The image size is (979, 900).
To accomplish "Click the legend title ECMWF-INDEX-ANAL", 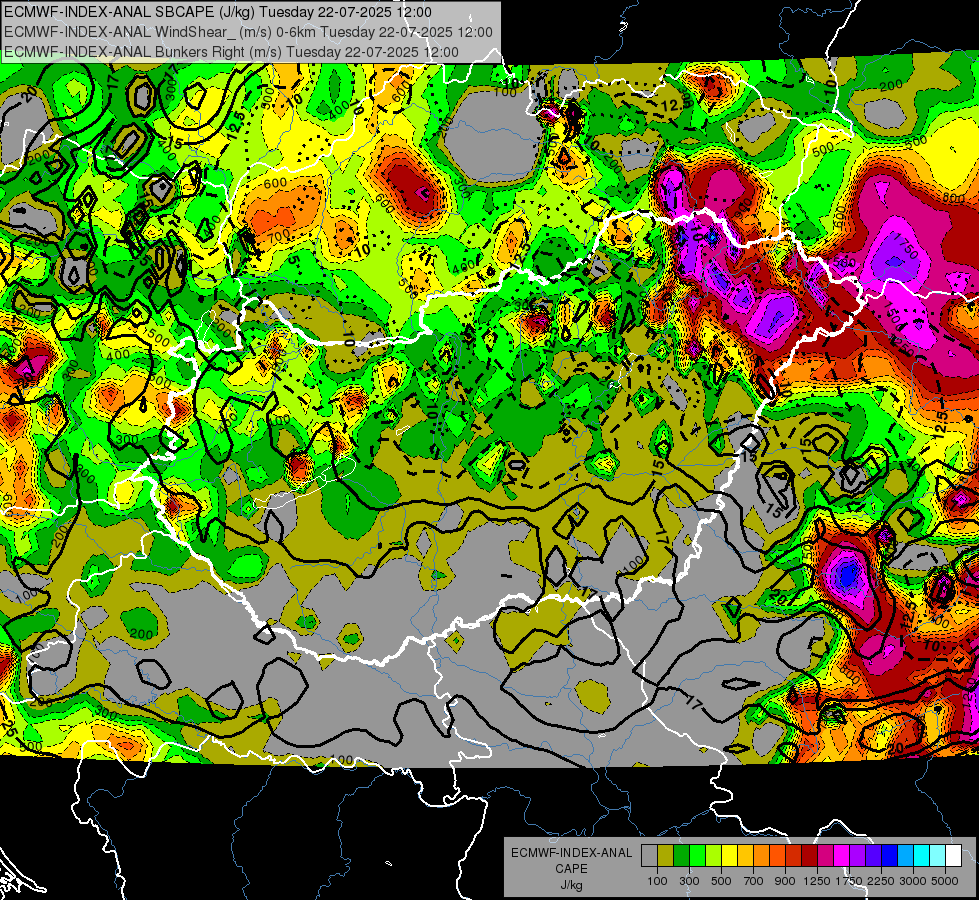I will pos(572,853).
